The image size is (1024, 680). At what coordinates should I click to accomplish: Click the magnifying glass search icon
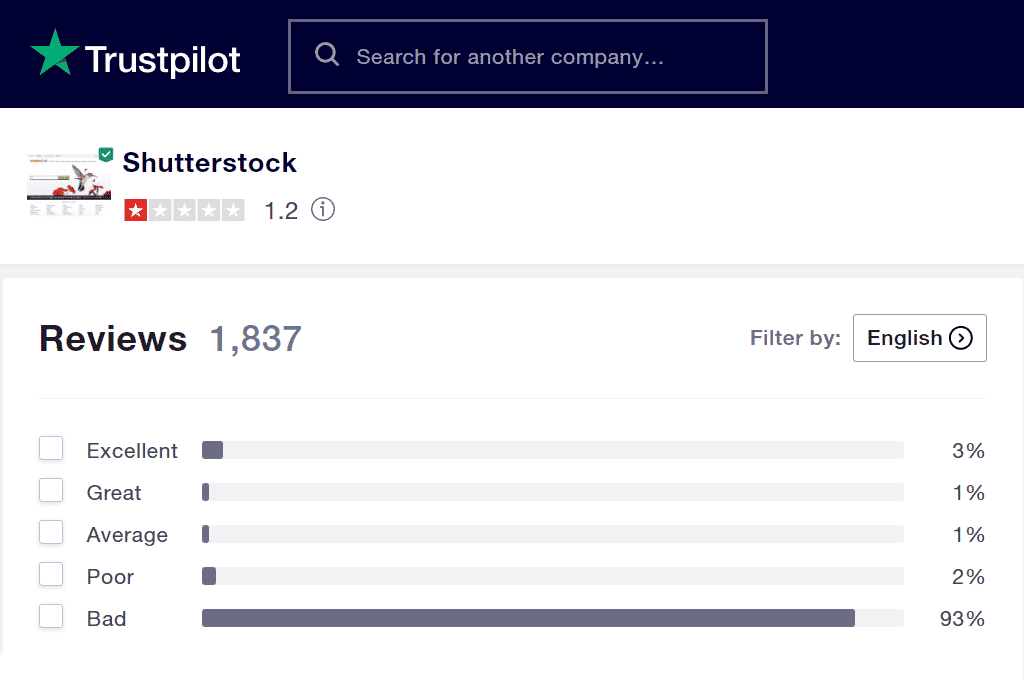[327, 54]
